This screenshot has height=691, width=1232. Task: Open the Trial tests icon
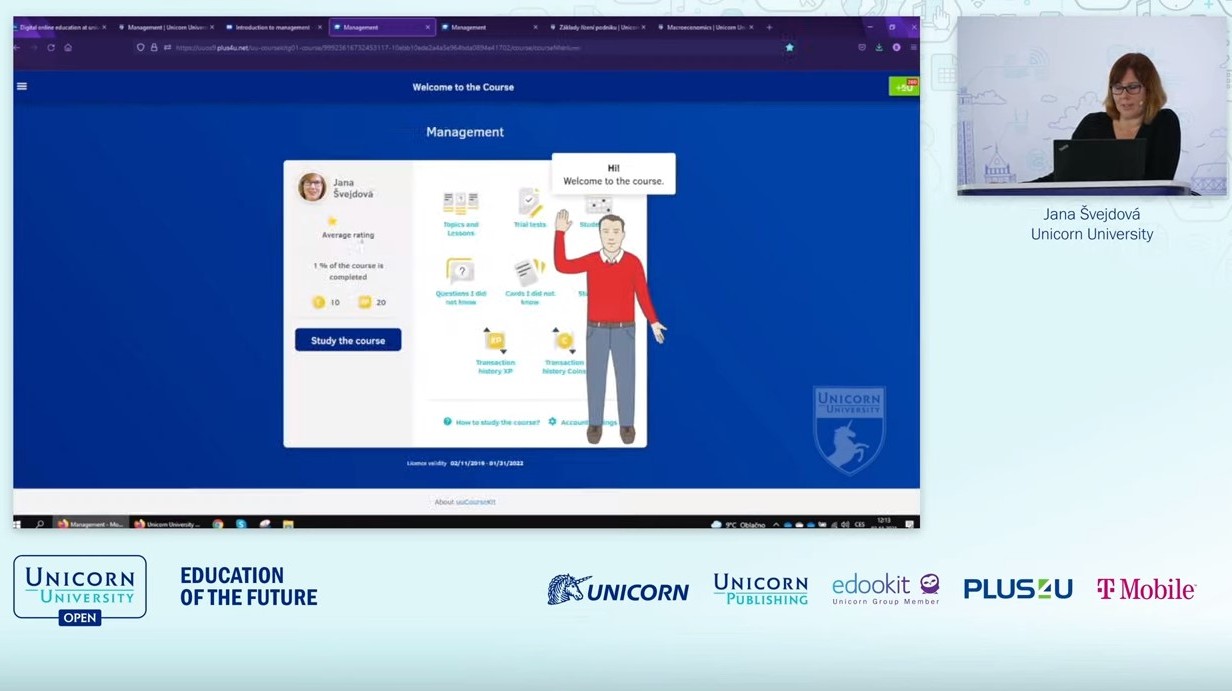(530, 203)
